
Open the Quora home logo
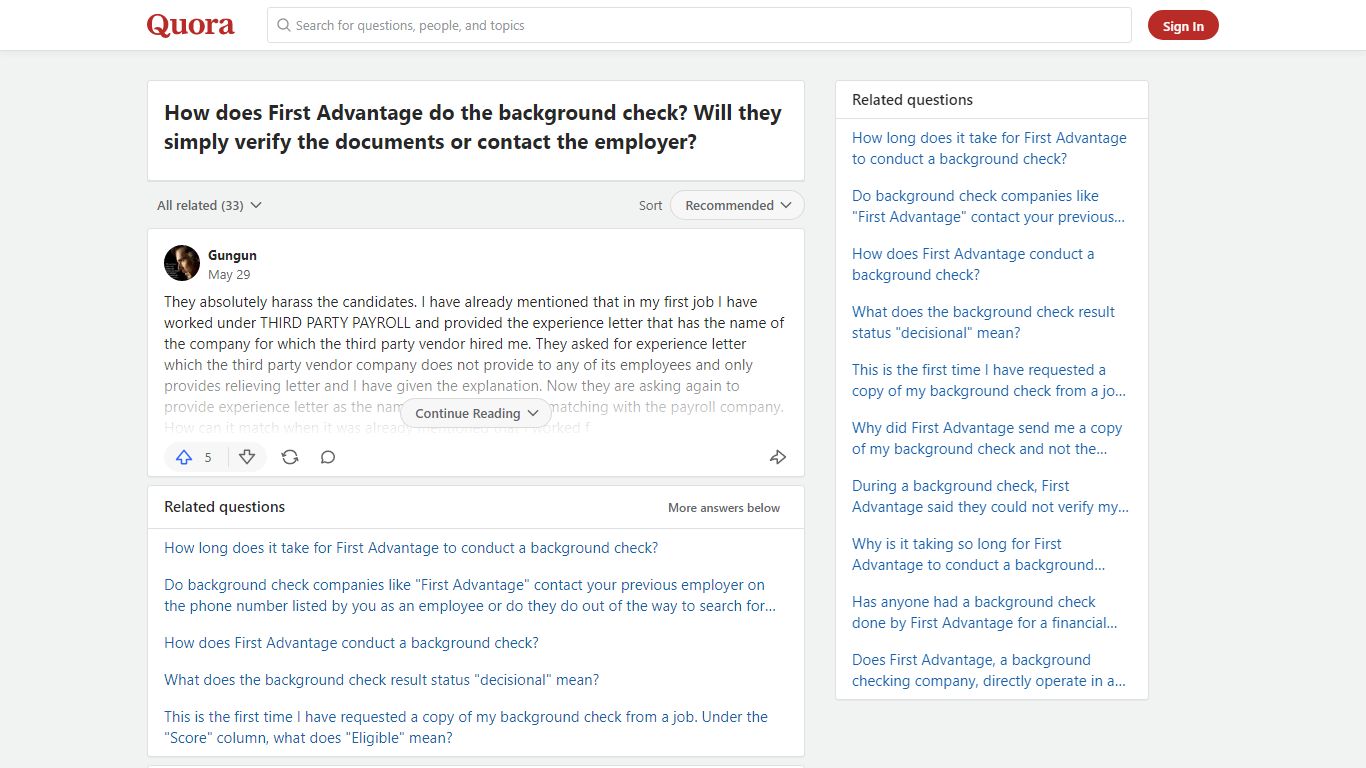pos(190,25)
